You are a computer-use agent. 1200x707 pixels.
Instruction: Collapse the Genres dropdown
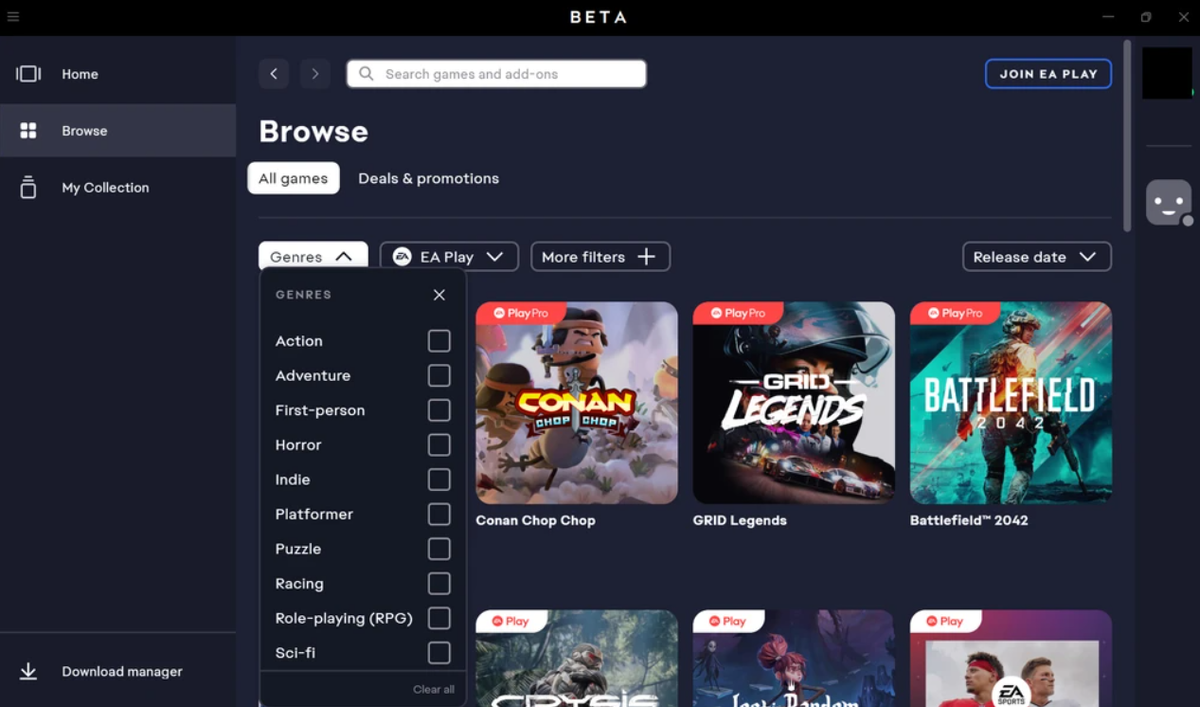click(x=313, y=256)
